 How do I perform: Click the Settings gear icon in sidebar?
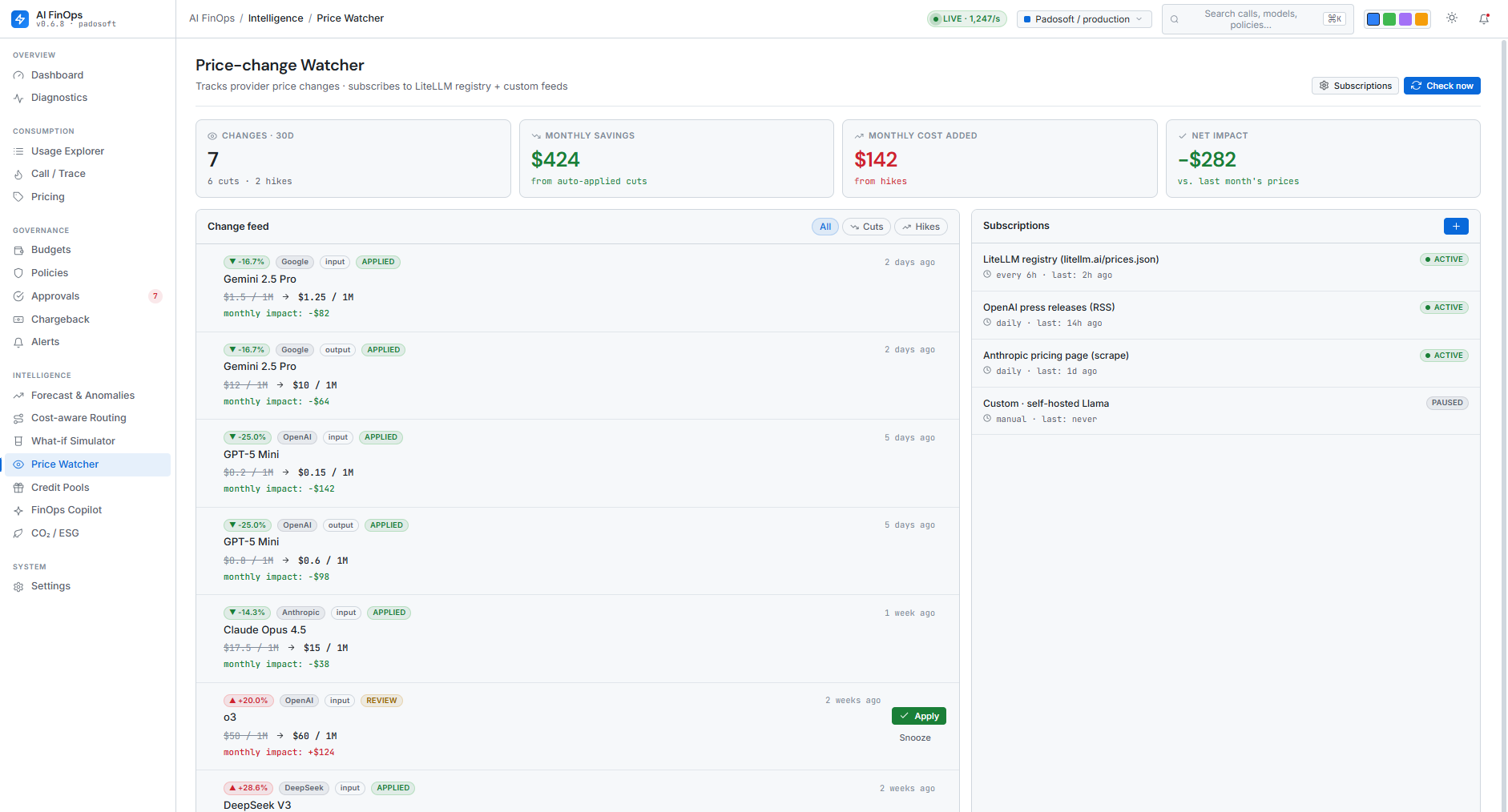(18, 586)
